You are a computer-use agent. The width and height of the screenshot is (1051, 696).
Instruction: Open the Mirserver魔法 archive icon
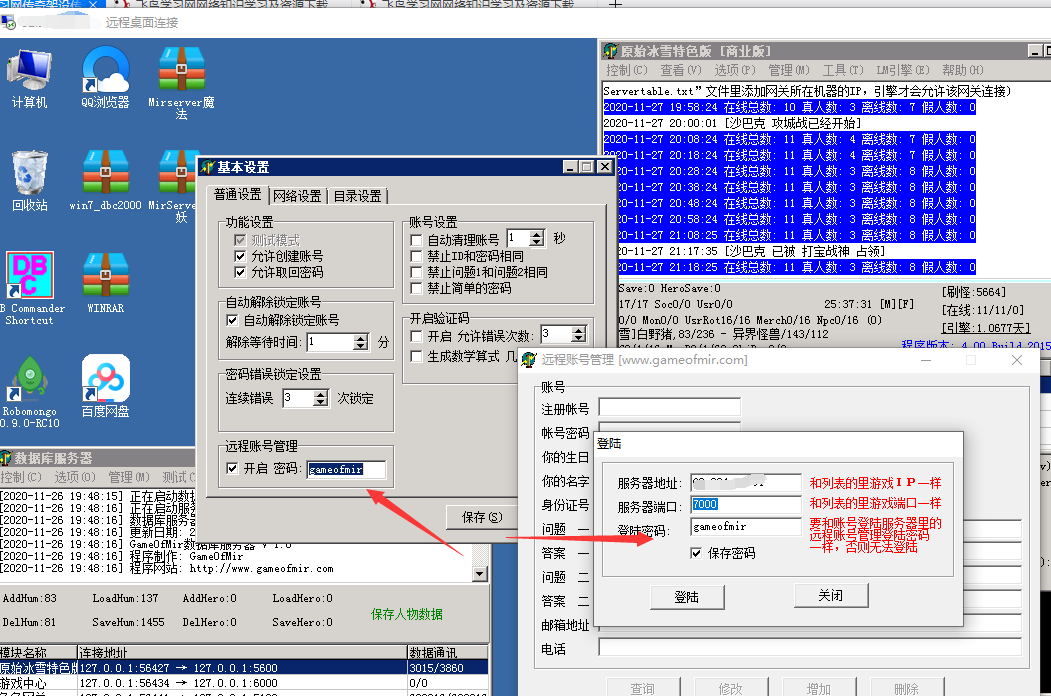point(181,83)
